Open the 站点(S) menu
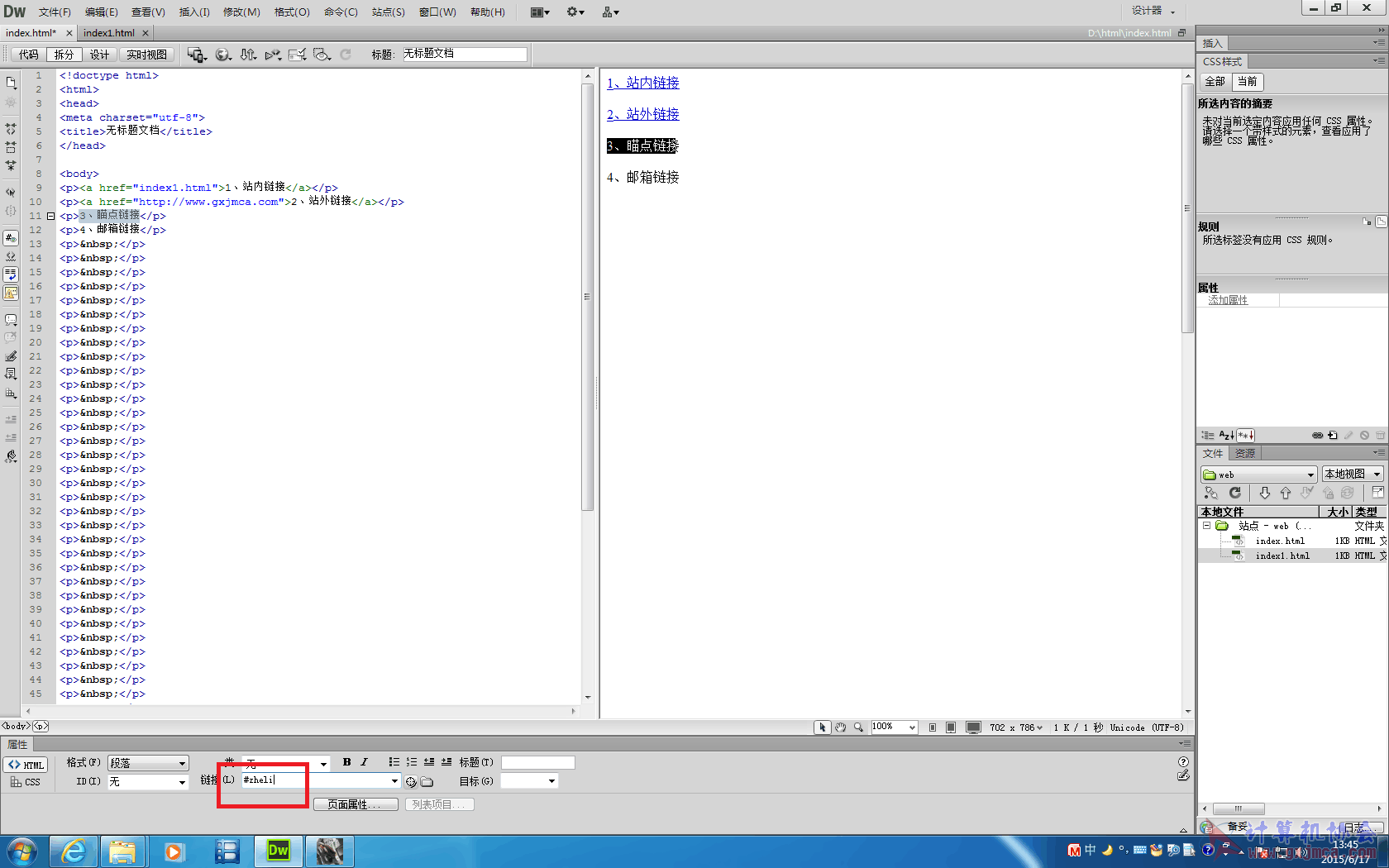This screenshot has width=1389, height=868. point(388,12)
